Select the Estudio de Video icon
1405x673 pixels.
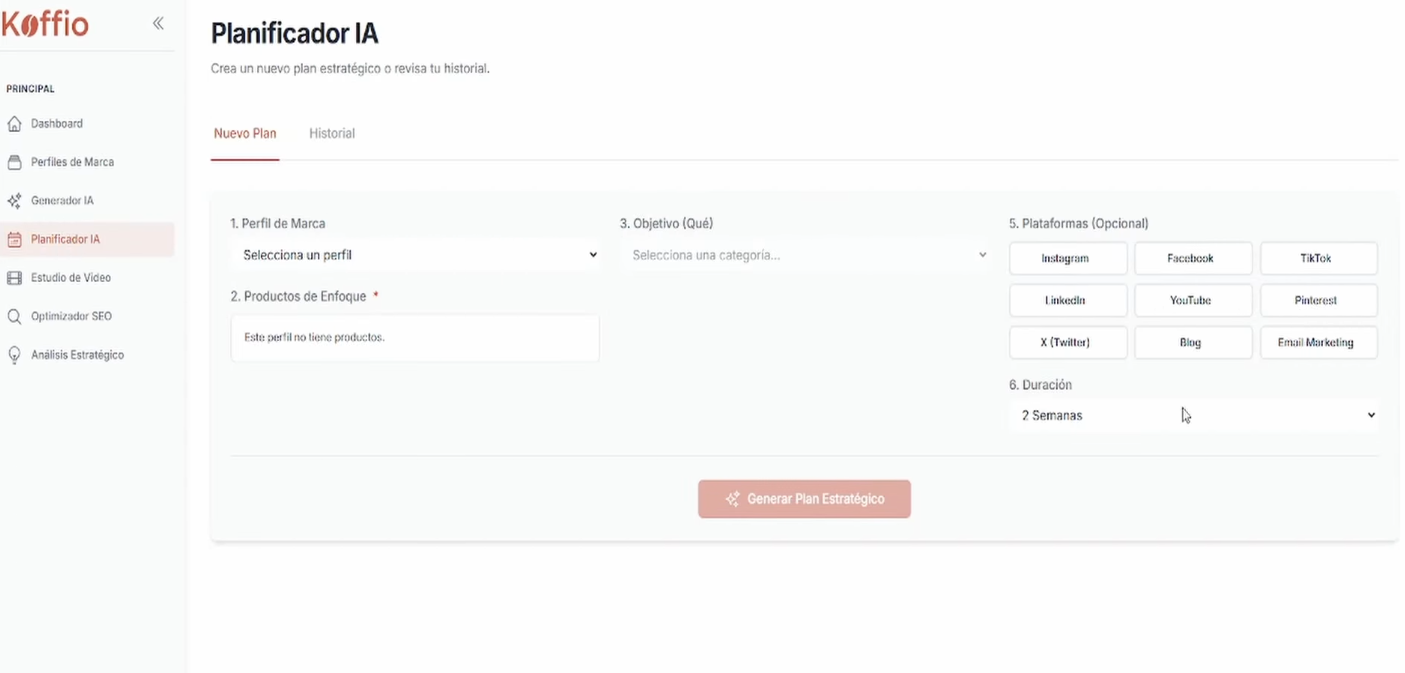click(14, 277)
